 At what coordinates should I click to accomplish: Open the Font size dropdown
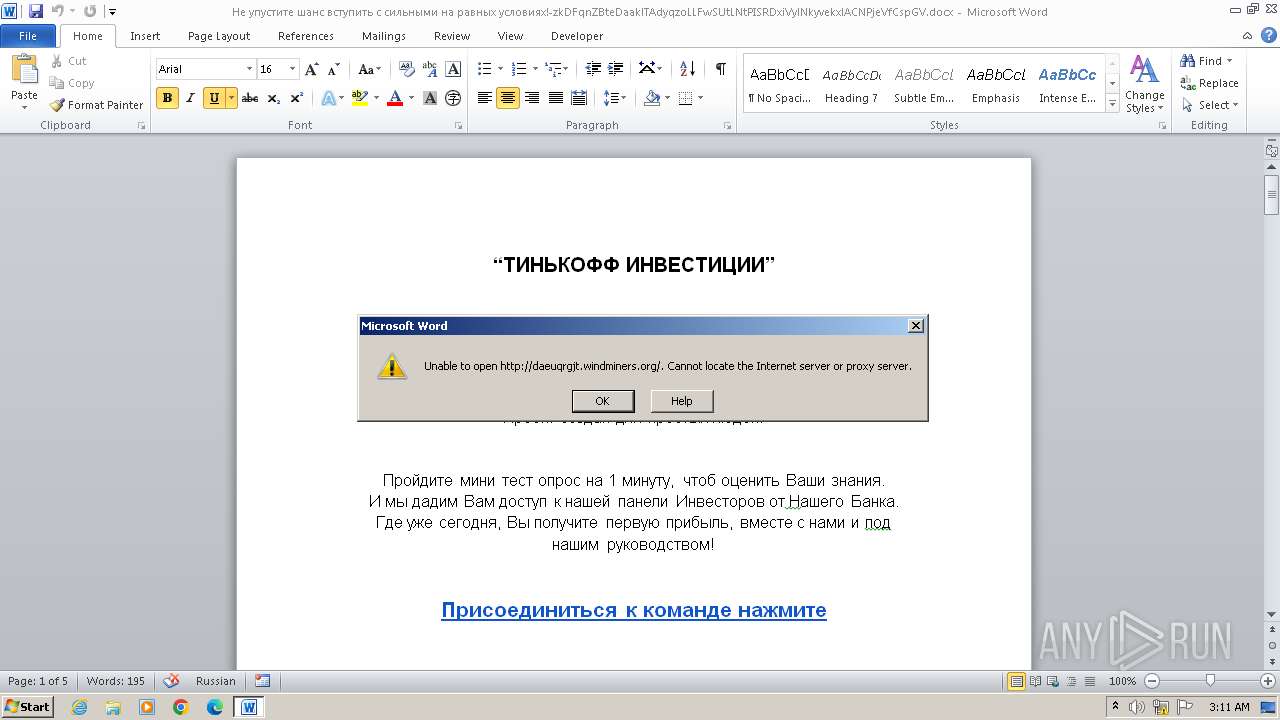[x=293, y=69]
